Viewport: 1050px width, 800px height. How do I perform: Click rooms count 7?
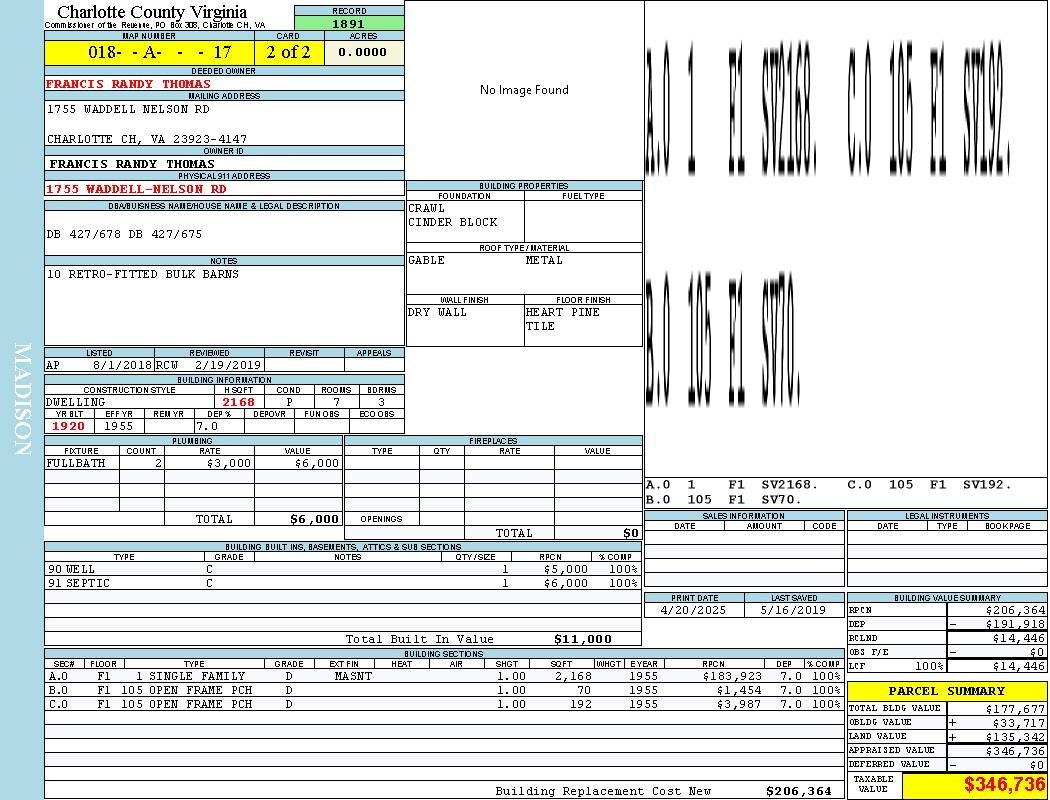336,402
